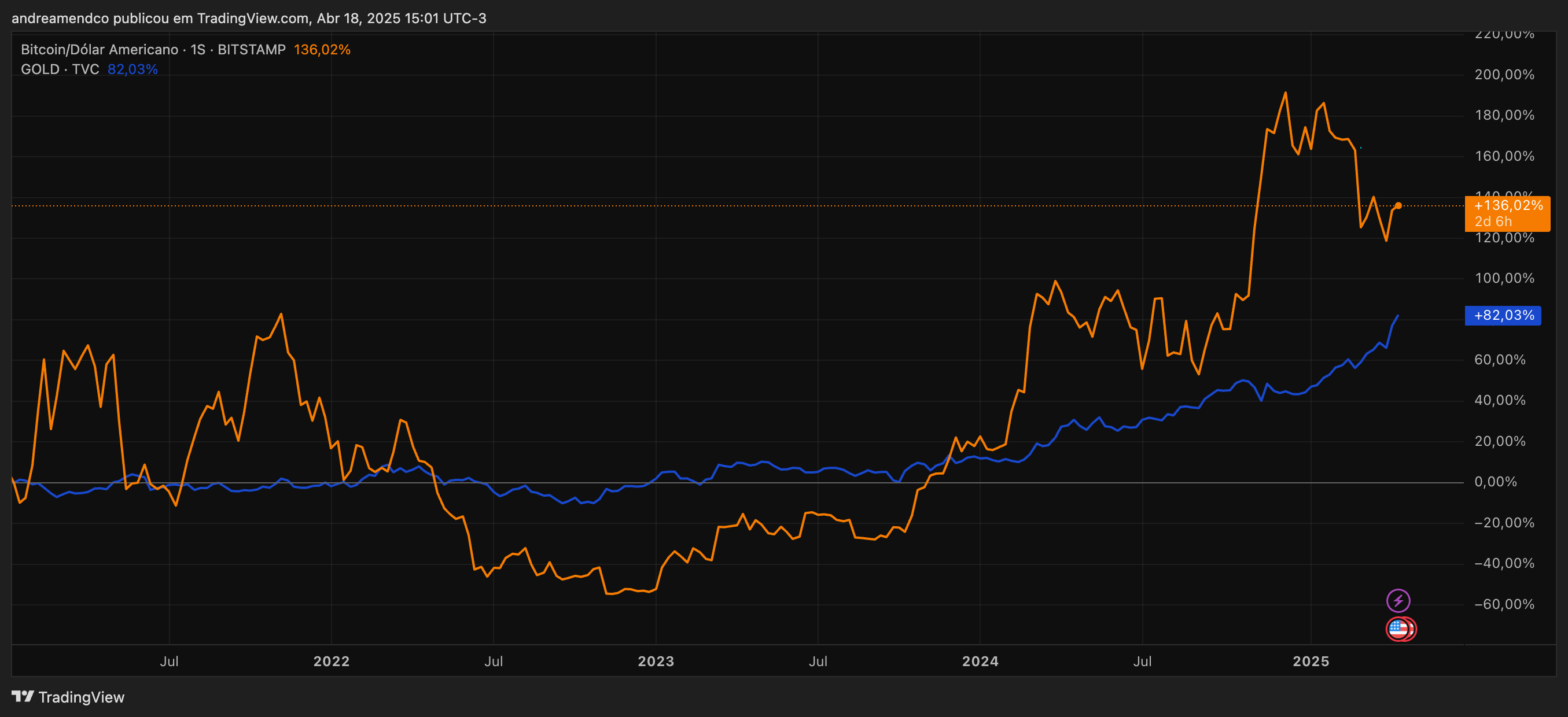Screen dimensions: 1568x717
Task: Click the orange Bitcoin last-price dot
Action: [1398, 205]
